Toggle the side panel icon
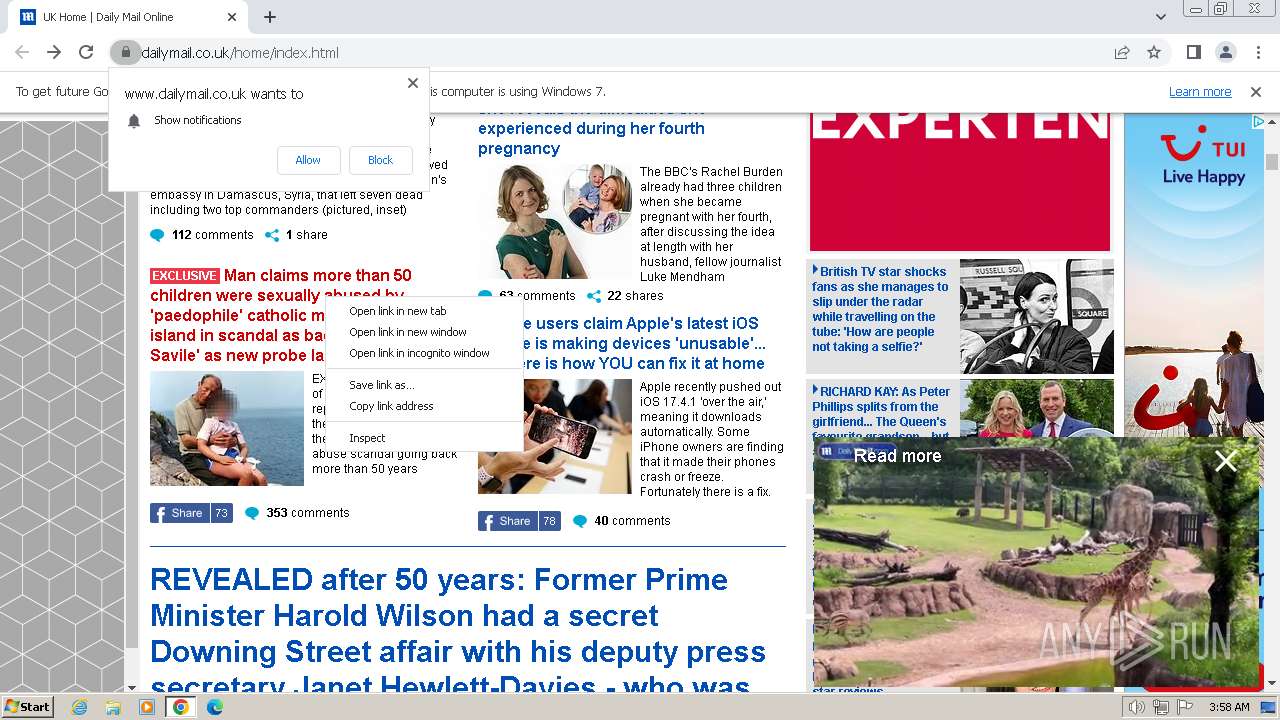This screenshot has height=720, width=1280. click(1193, 53)
